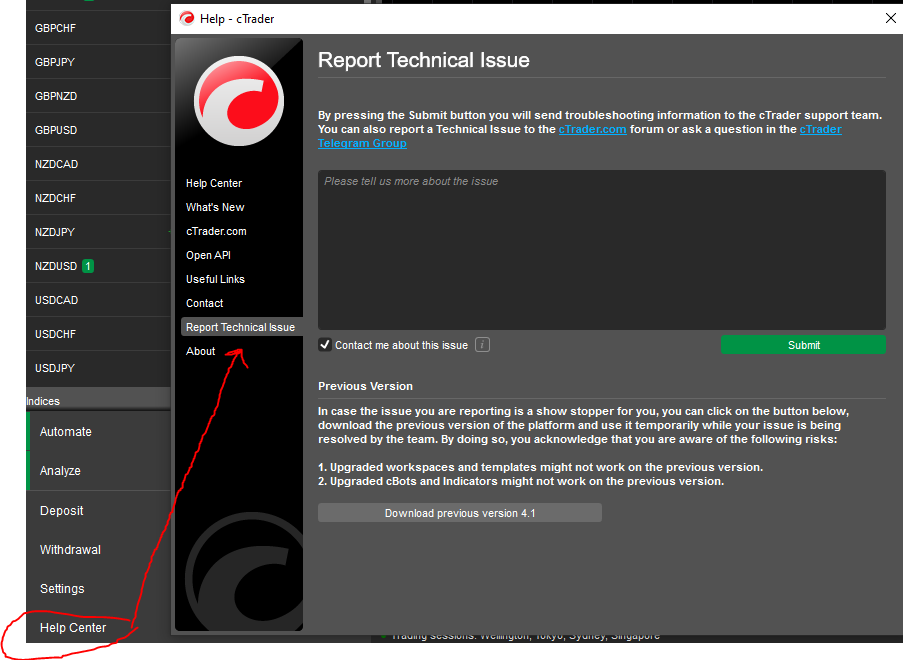Open the What's New section
The width and height of the screenshot is (903, 660).
click(215, 207)
